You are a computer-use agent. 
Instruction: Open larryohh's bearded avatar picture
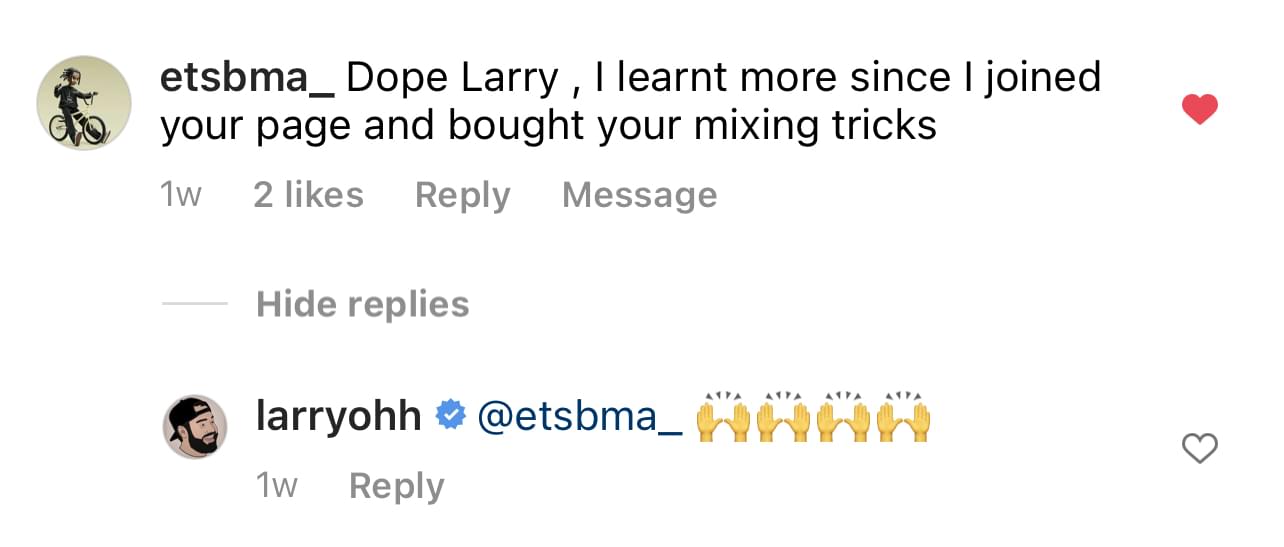[195, 427]
